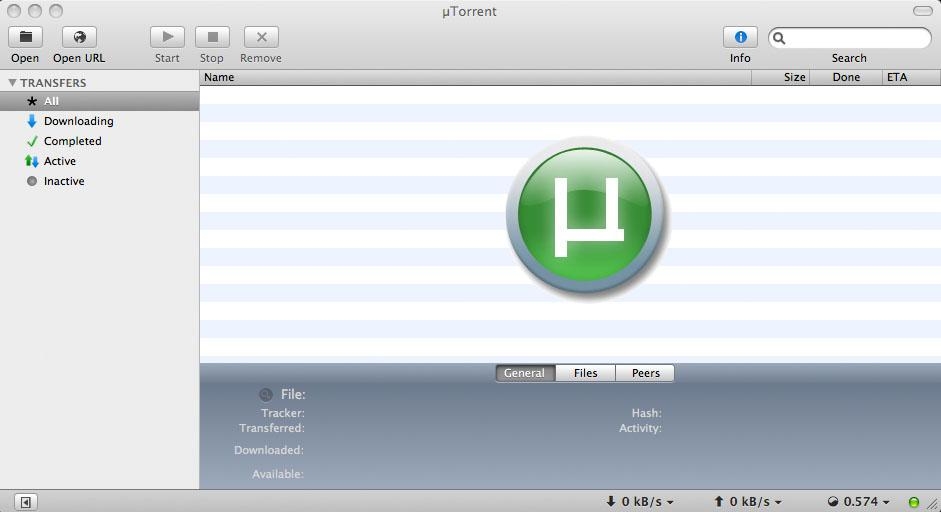Sort by the Size column header
941x512 pixels.
click(x=781, y=77)
